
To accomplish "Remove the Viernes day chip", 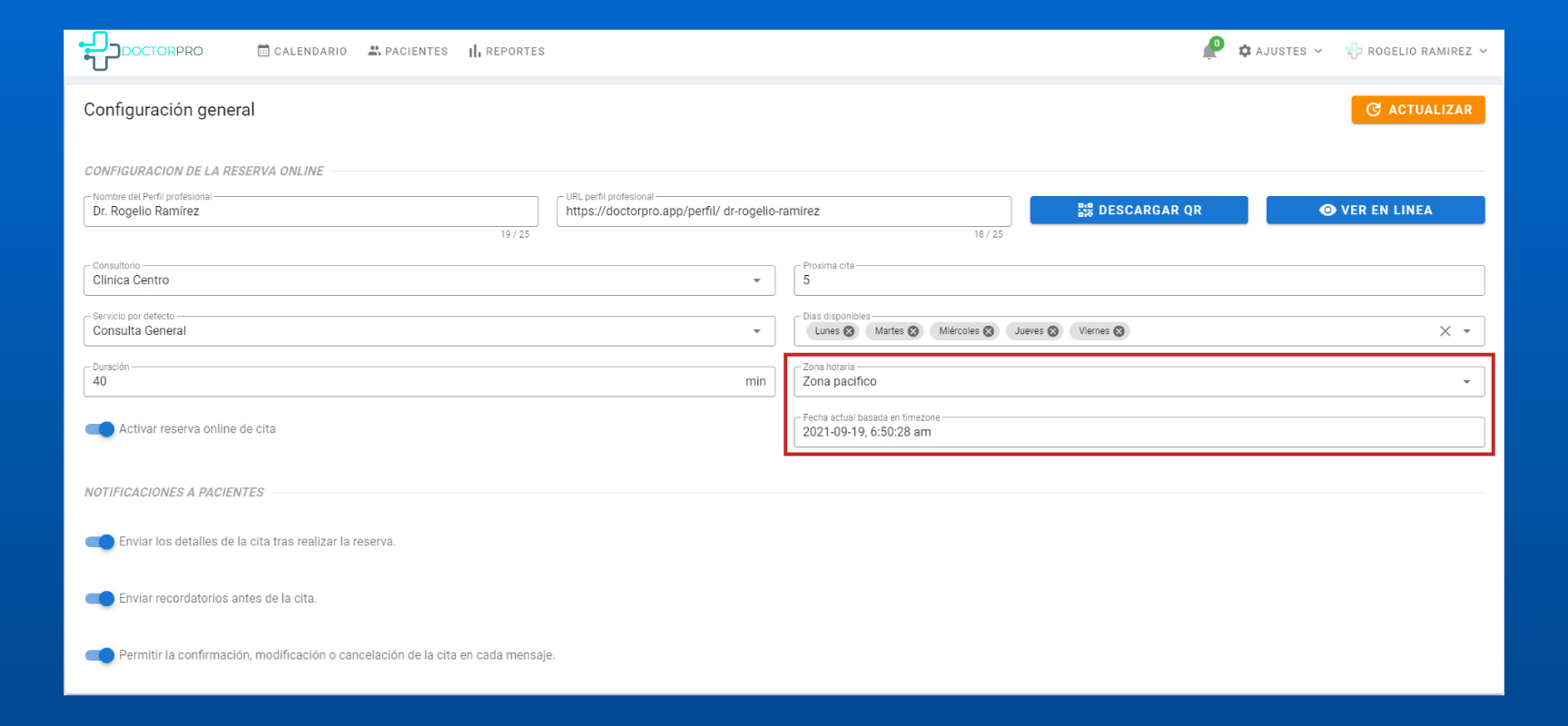I will [x=1119, y=331].
